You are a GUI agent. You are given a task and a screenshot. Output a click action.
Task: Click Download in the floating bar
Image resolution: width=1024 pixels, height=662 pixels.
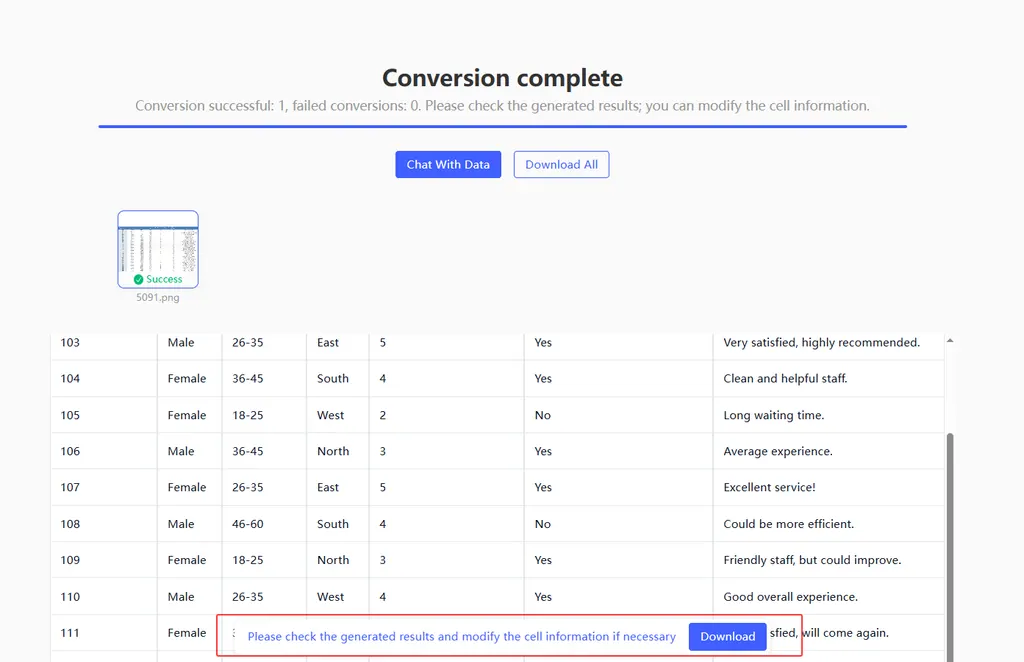727,637
